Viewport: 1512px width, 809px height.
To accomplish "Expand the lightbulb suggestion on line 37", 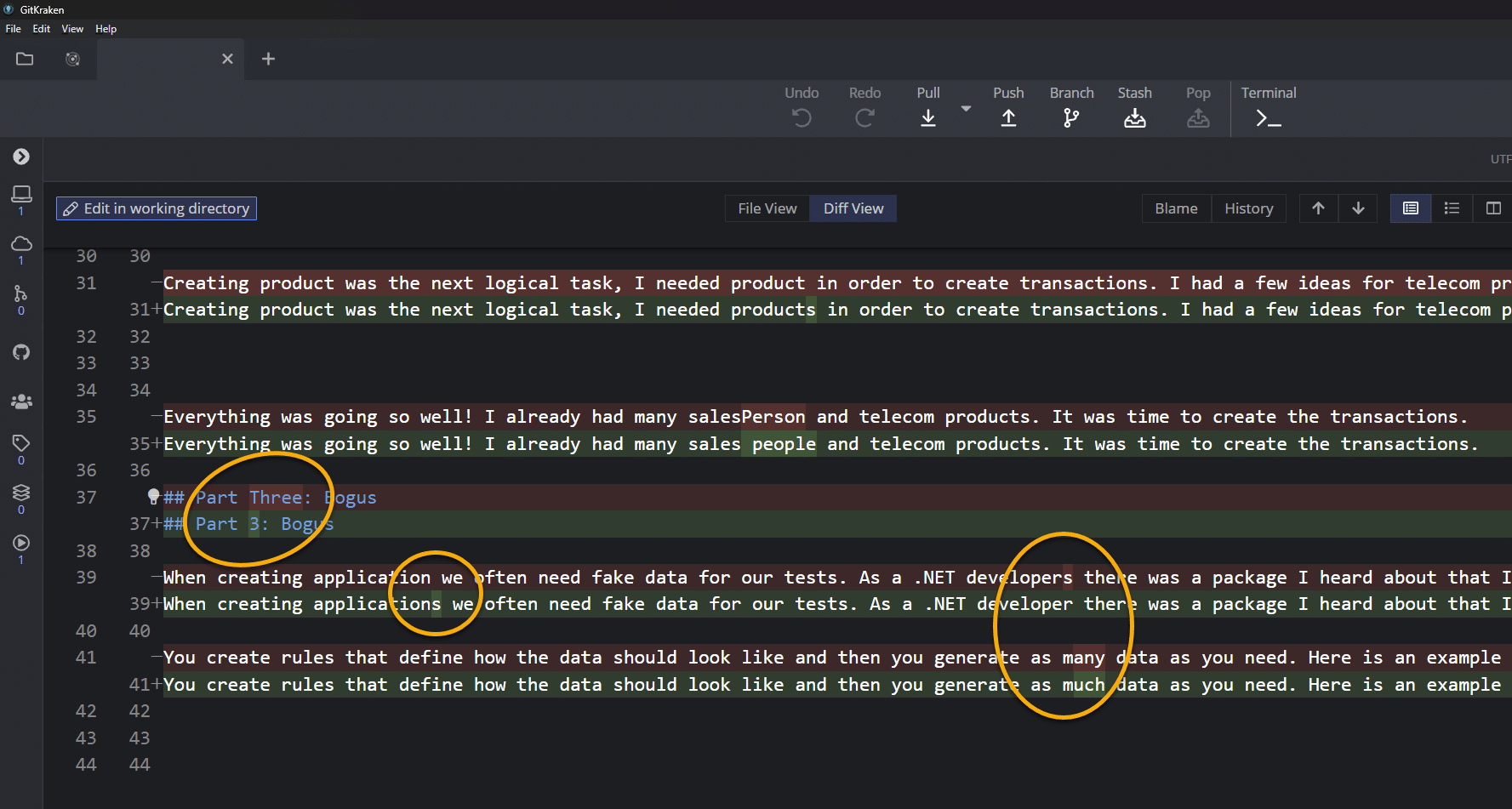I will [x=152, y=497].
